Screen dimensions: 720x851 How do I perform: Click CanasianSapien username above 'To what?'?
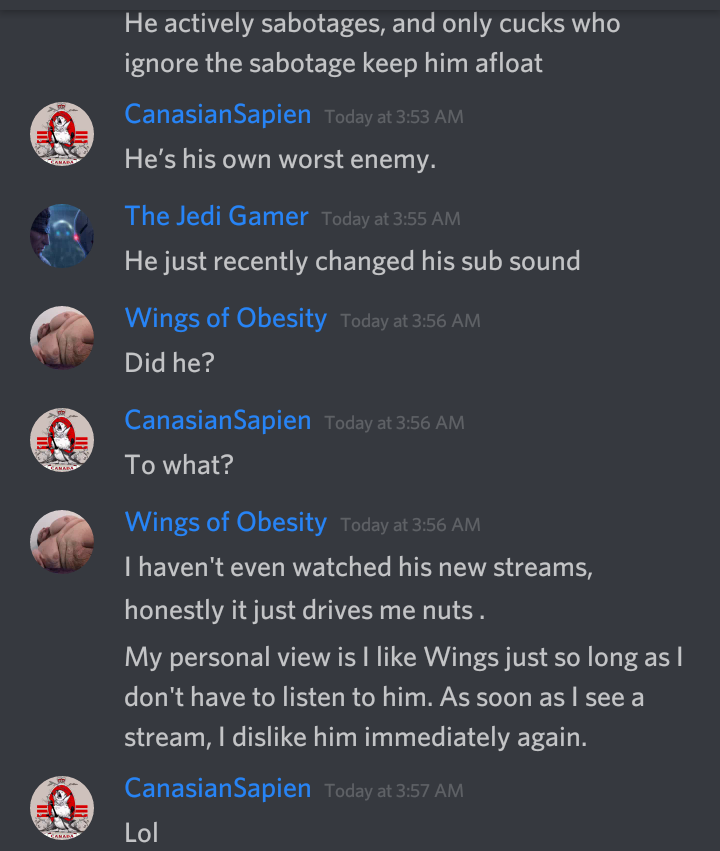pos(218,421)
